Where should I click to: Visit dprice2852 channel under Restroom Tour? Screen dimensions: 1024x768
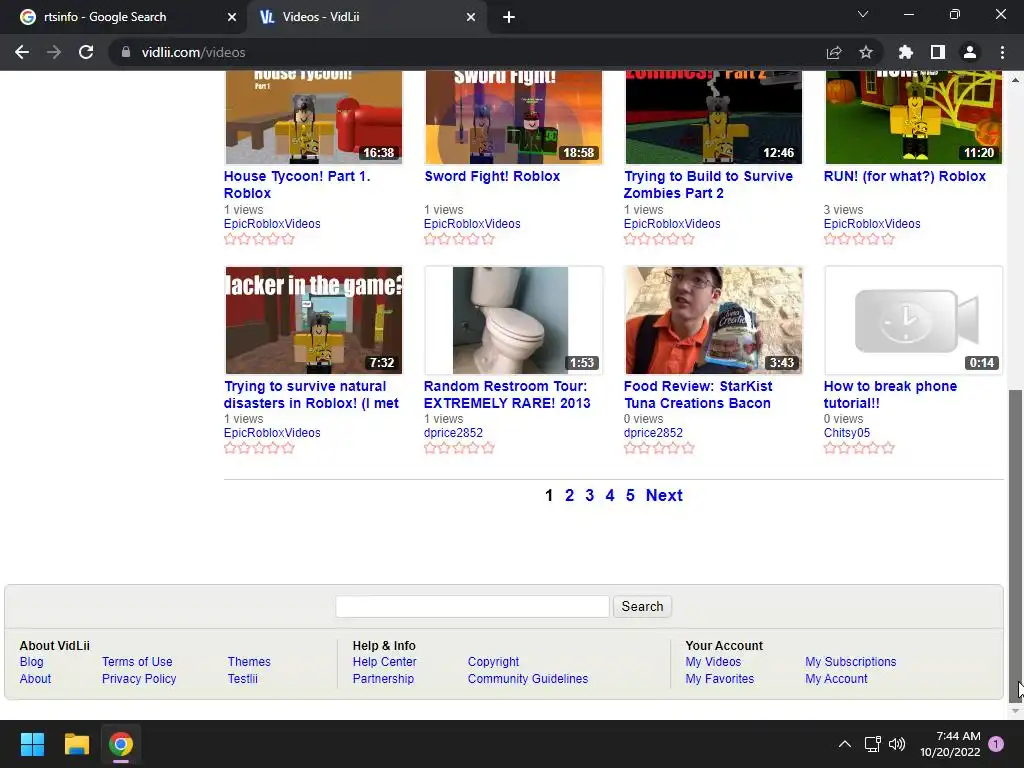[x=453, y=433]
